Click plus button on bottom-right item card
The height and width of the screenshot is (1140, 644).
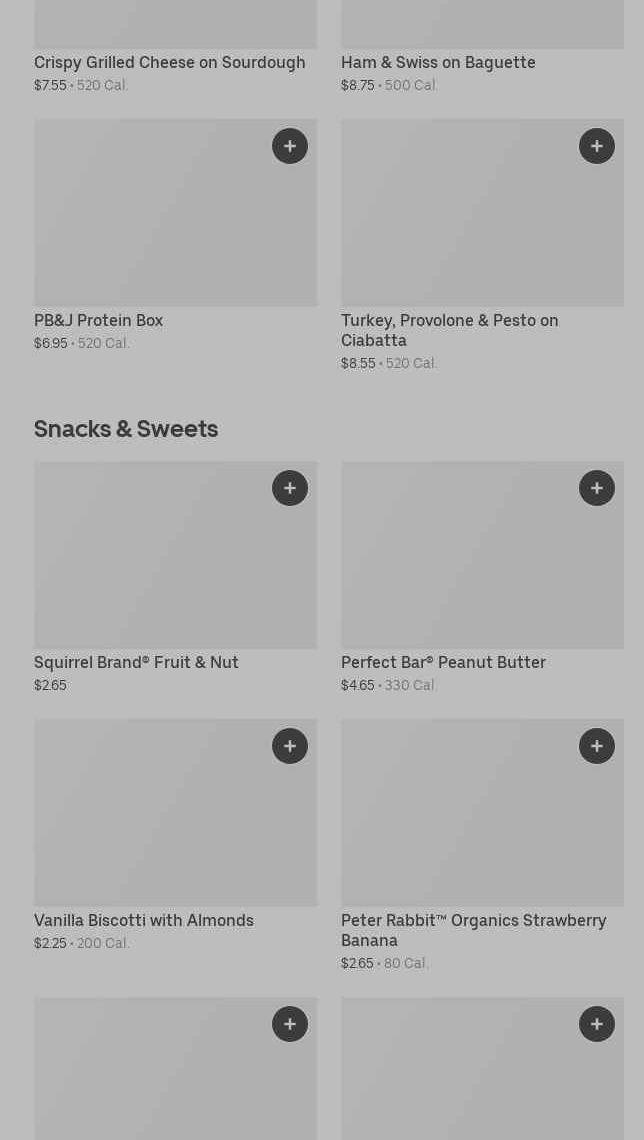pyautogui.click(x=597, y=1024)
